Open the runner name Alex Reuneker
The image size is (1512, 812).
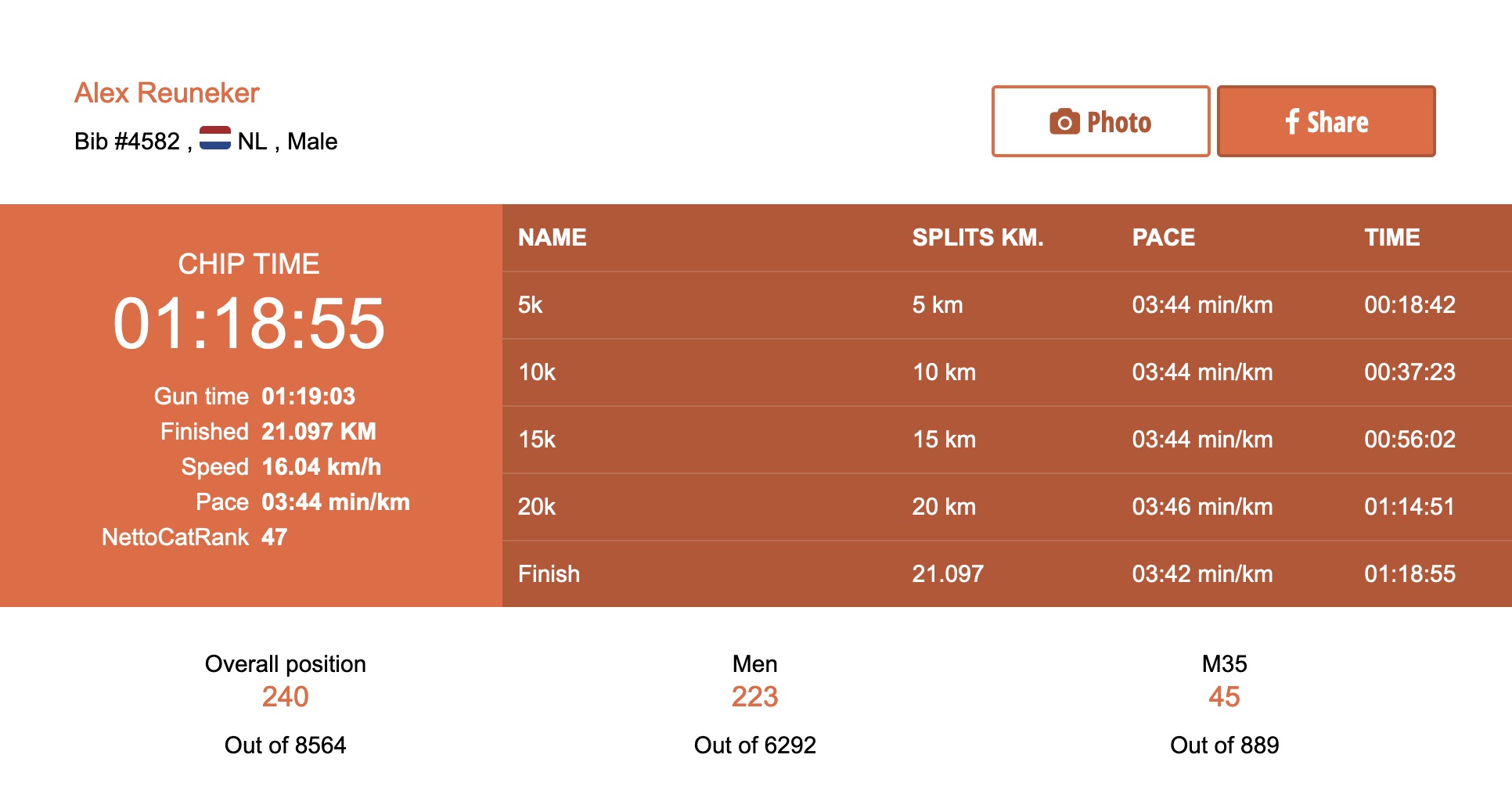pyautogui.click(x=167, y=93)
